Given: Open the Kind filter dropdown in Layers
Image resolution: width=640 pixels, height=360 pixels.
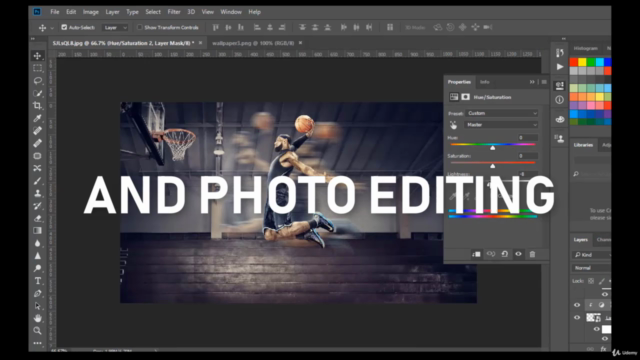Looking at the screenshot, I should (591, 255).
